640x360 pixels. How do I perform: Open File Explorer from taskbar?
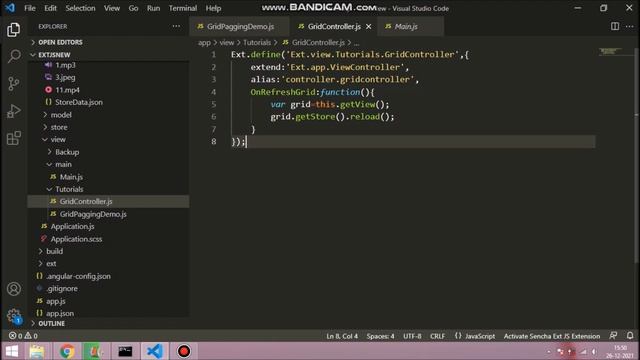click(x=37, y=351)
